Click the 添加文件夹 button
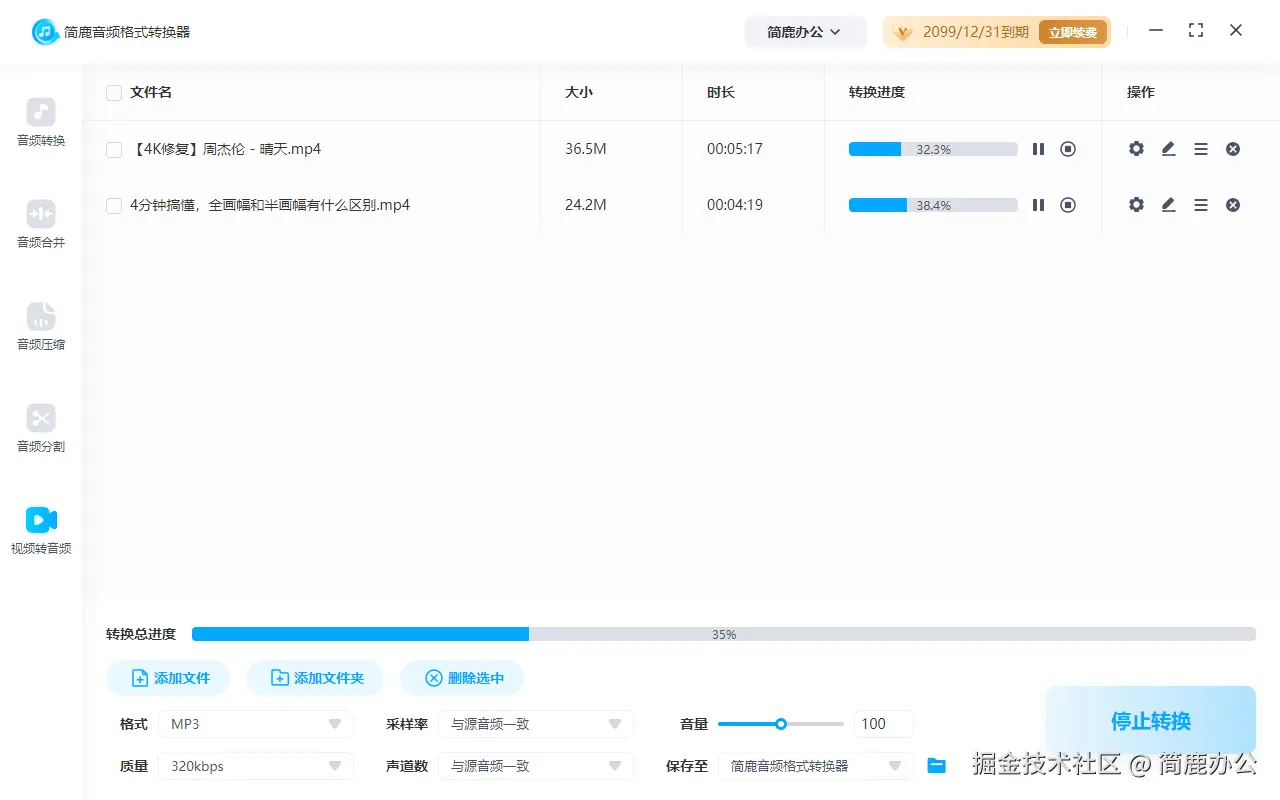 (x=315, y=678)
